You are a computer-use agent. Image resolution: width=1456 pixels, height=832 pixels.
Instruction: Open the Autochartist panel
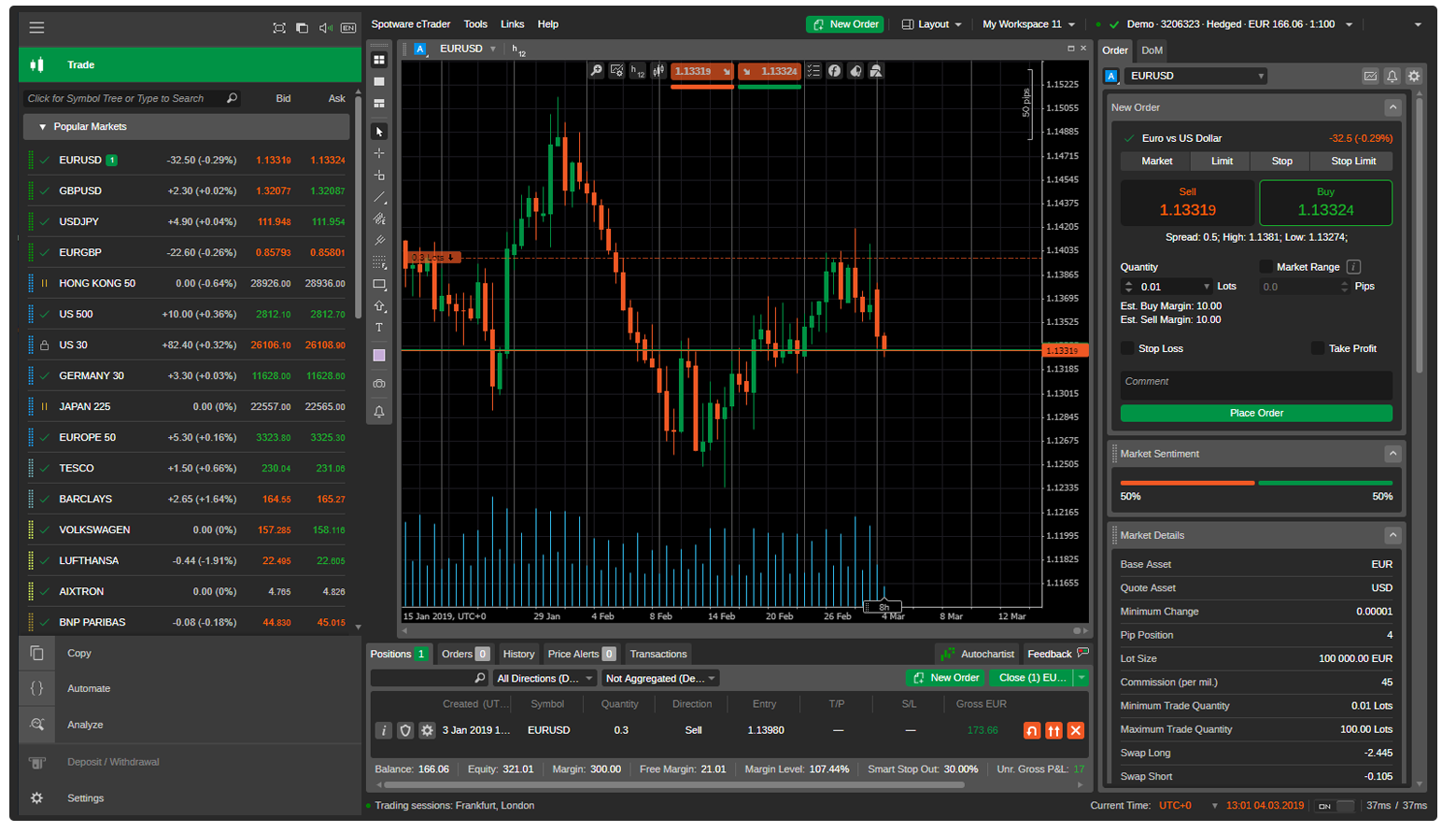977,654
